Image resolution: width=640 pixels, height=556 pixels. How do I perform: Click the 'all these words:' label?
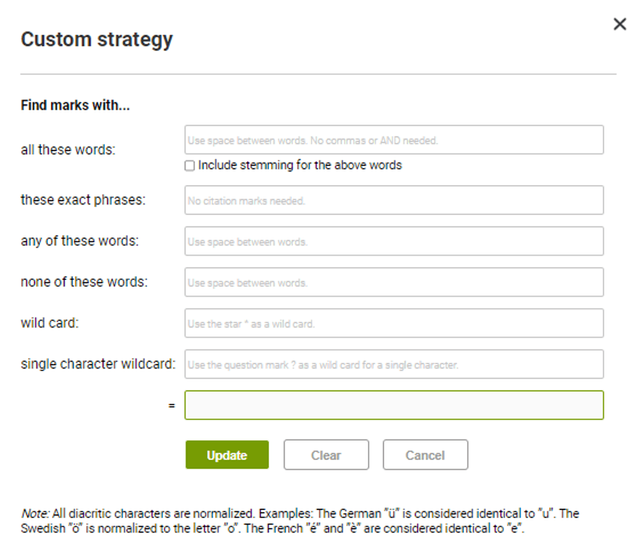68,150
